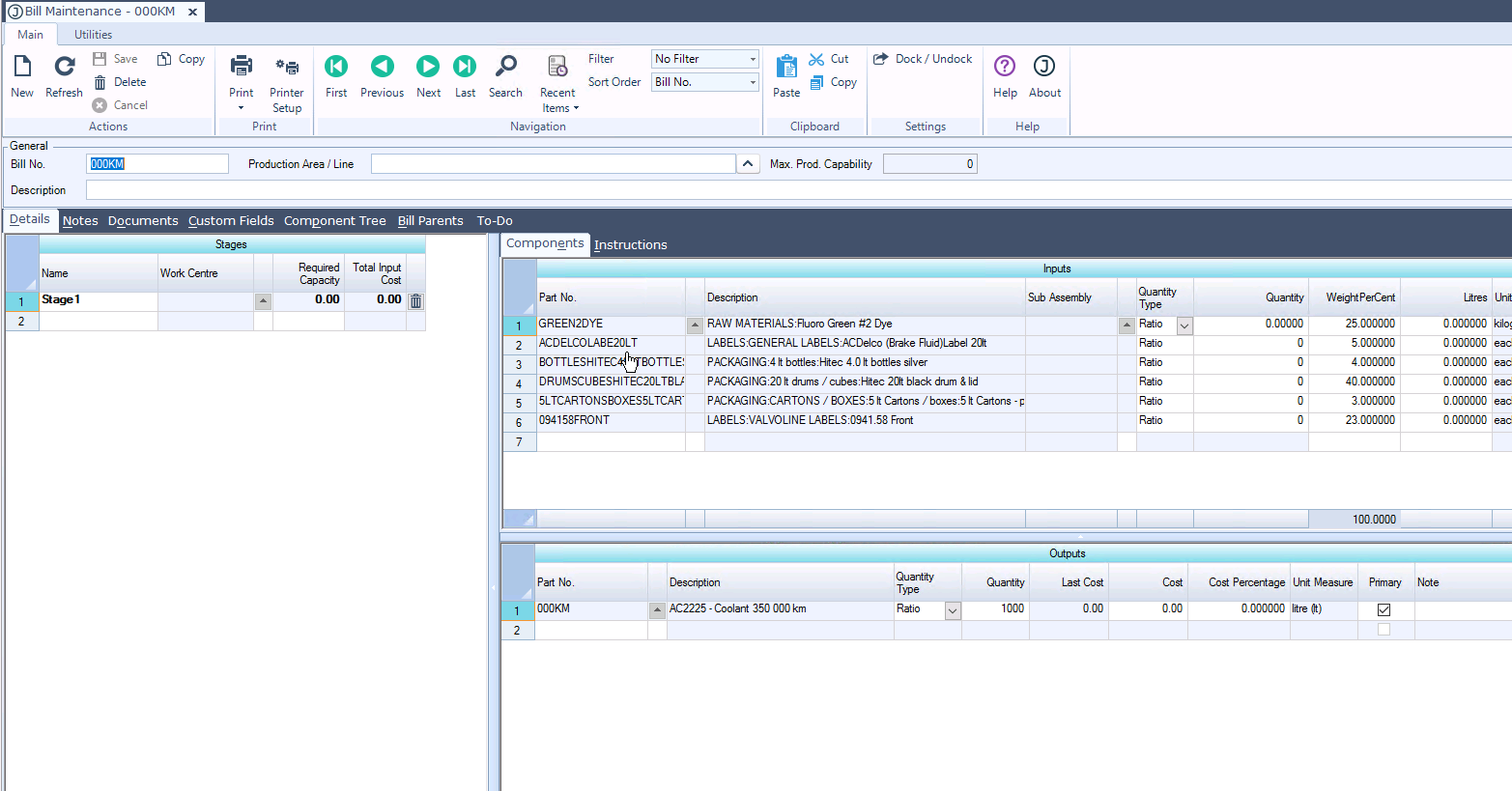1512x791 pixels.
Task: Click the Refresh icon
Action: tap(64, 67)
